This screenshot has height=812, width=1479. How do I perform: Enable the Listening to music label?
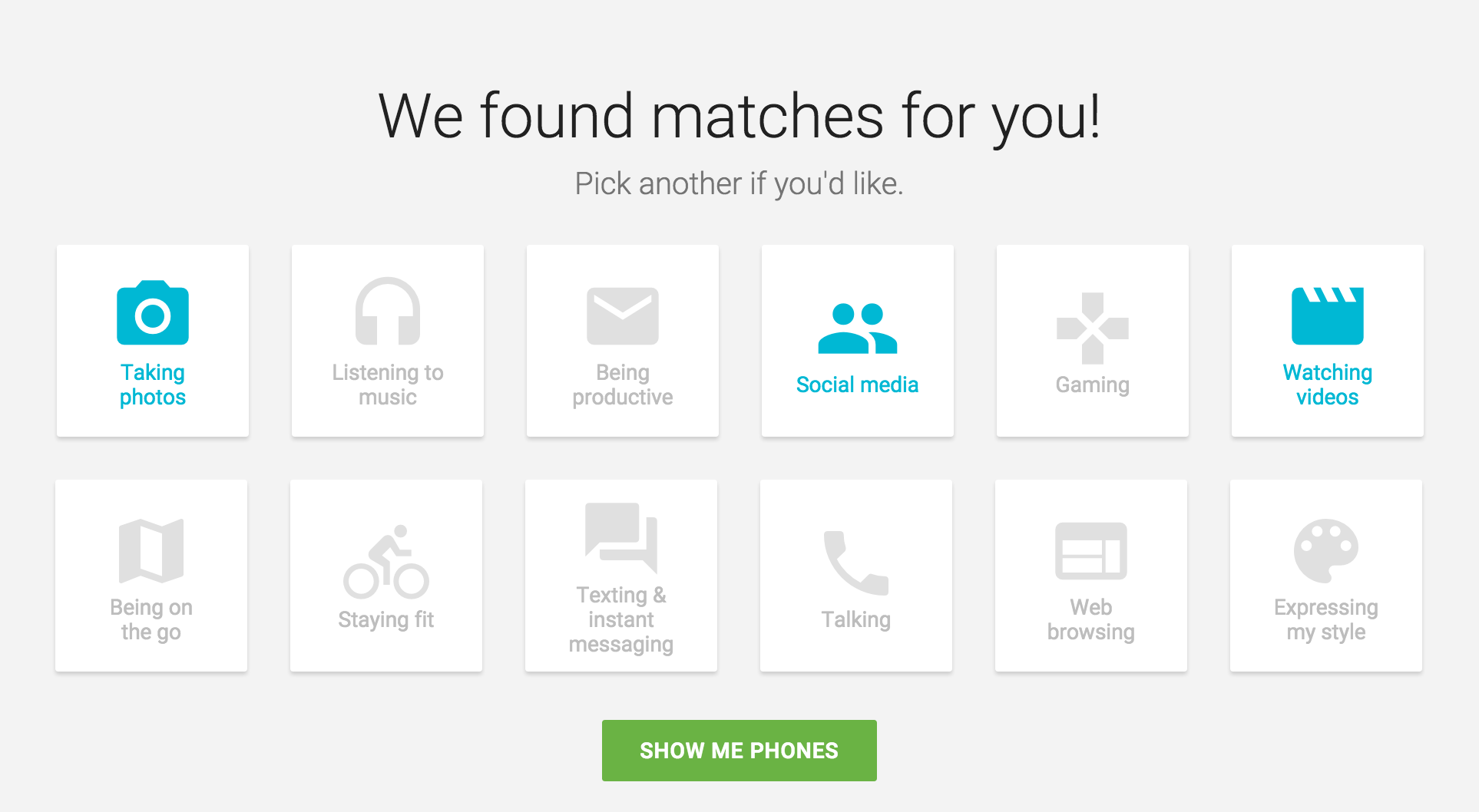point(388,385)
